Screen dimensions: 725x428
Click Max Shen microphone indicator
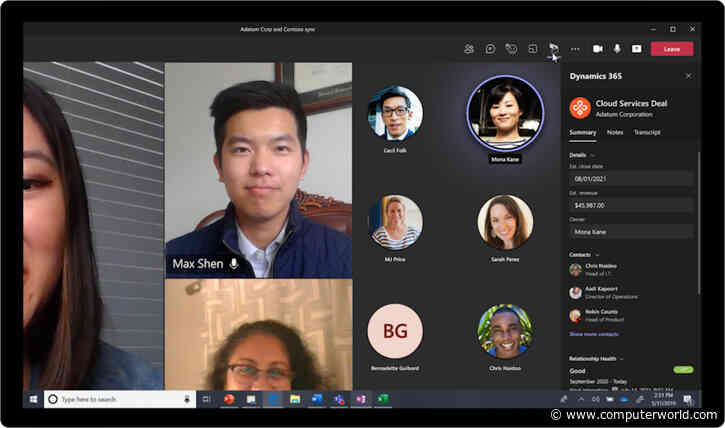coord(234,263)
